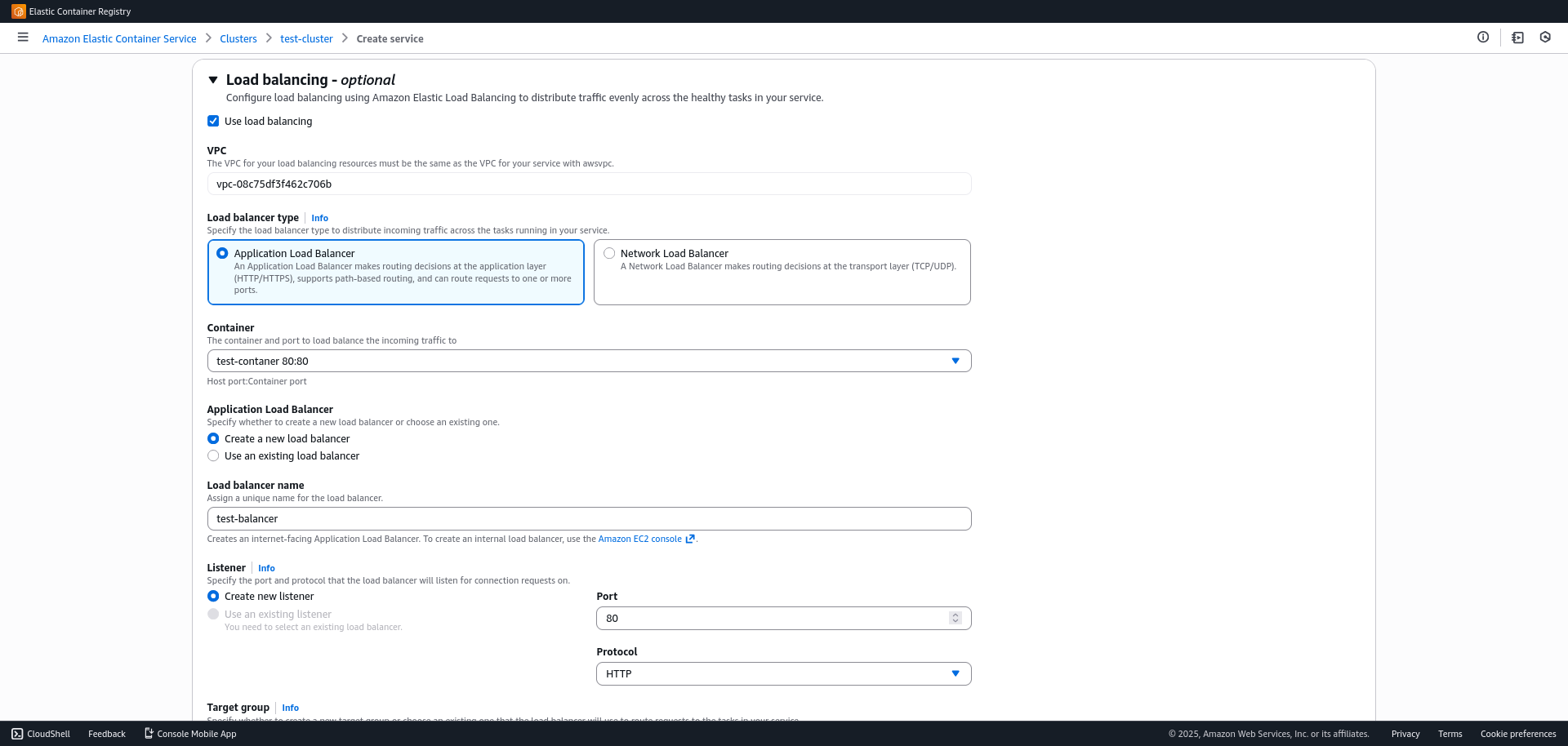Follow the Amazon EC2 console link
This screenshot has height=746, width=1568.
[641, 539]
